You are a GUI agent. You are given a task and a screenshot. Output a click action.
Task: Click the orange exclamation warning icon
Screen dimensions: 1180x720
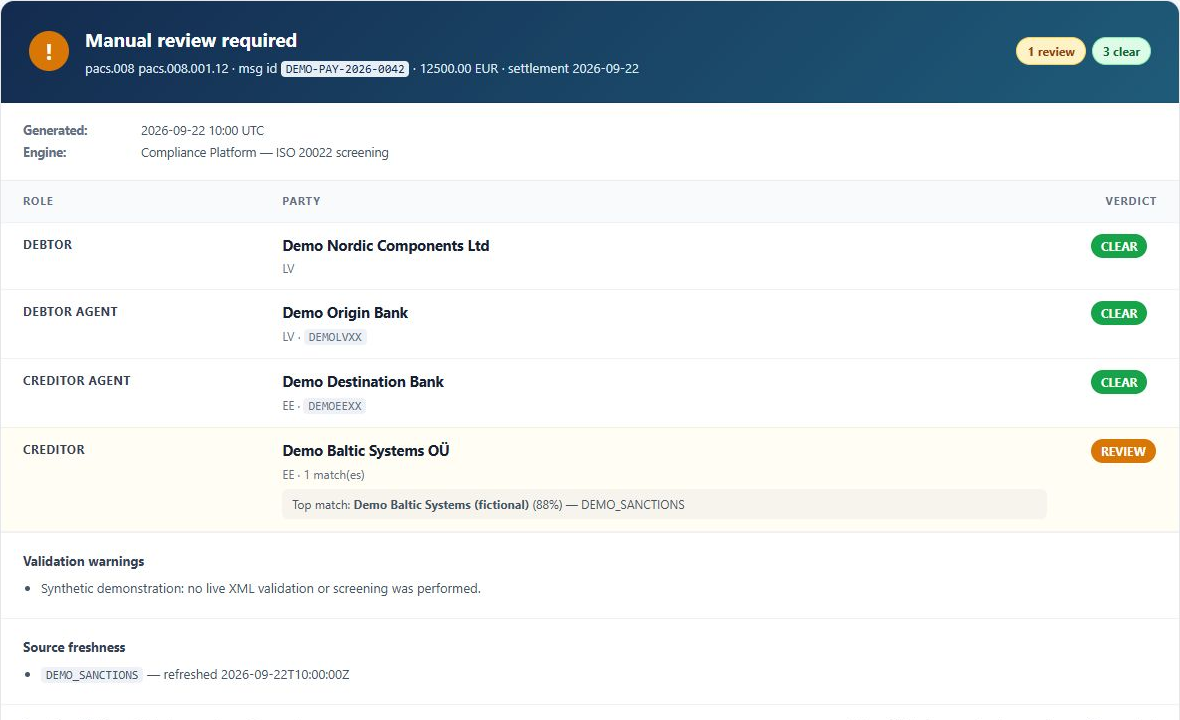pos(49,51)
